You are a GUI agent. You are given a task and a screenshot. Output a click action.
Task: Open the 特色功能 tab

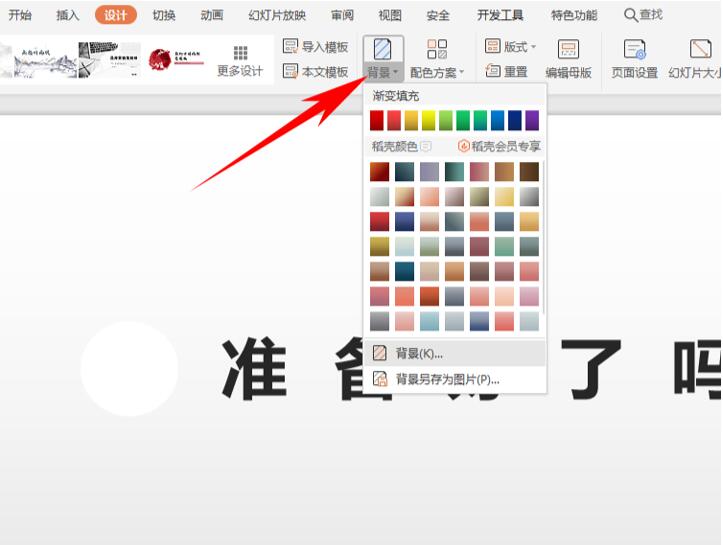coord(574,15)
